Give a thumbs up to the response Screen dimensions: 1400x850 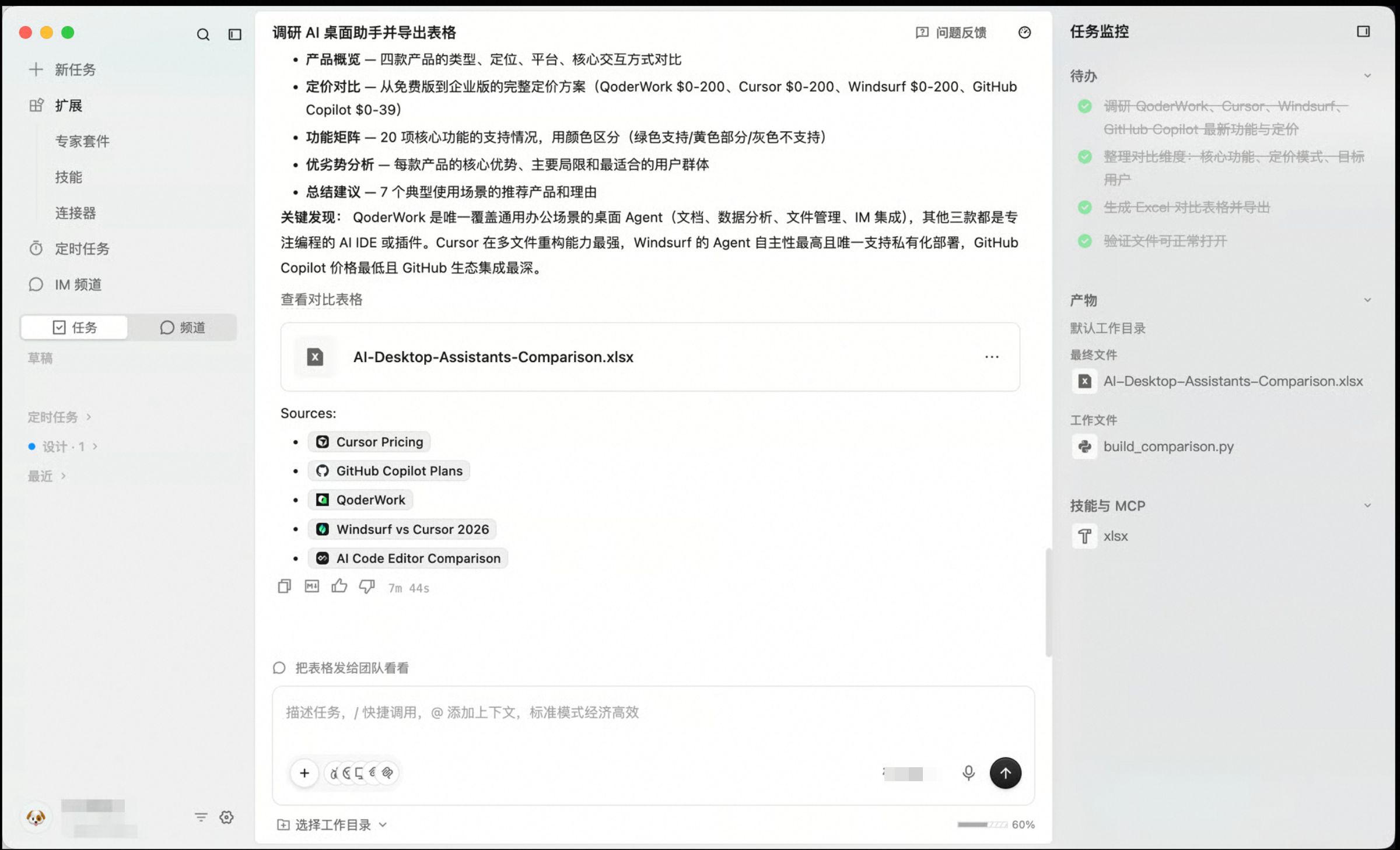[339, 586]
